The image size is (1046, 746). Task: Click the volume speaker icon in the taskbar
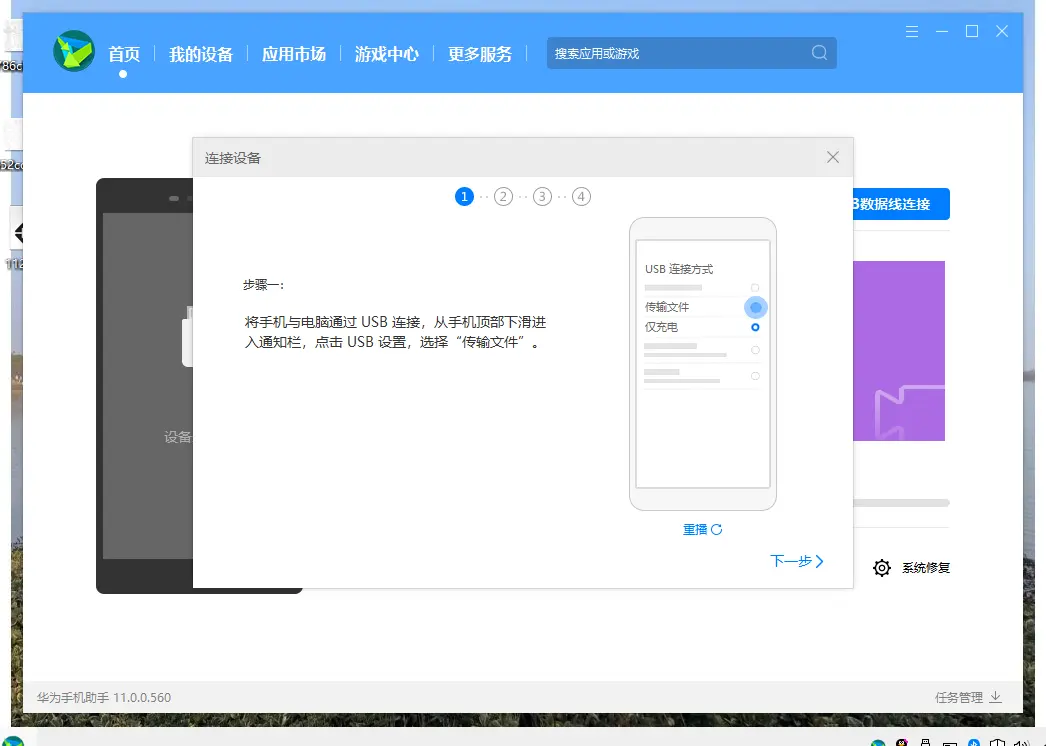tap(1022, 743)
